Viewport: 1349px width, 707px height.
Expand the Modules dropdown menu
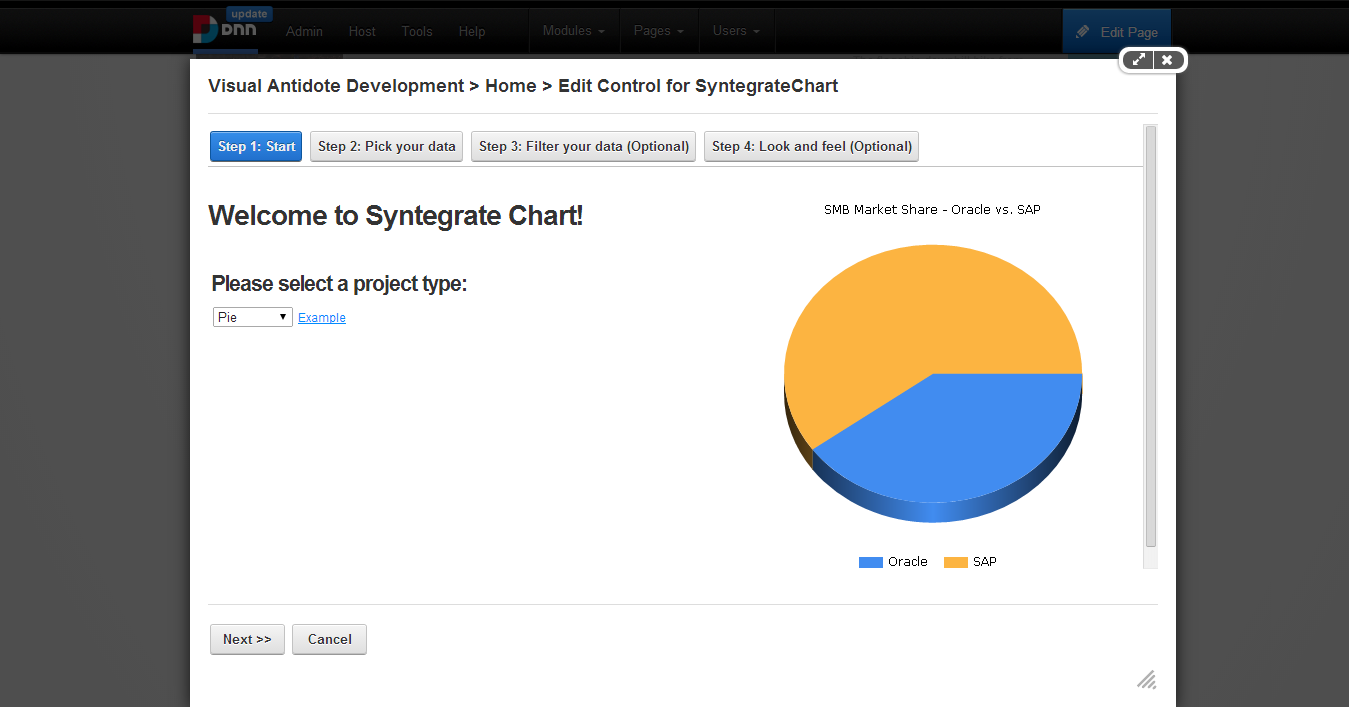click(574, 31)
